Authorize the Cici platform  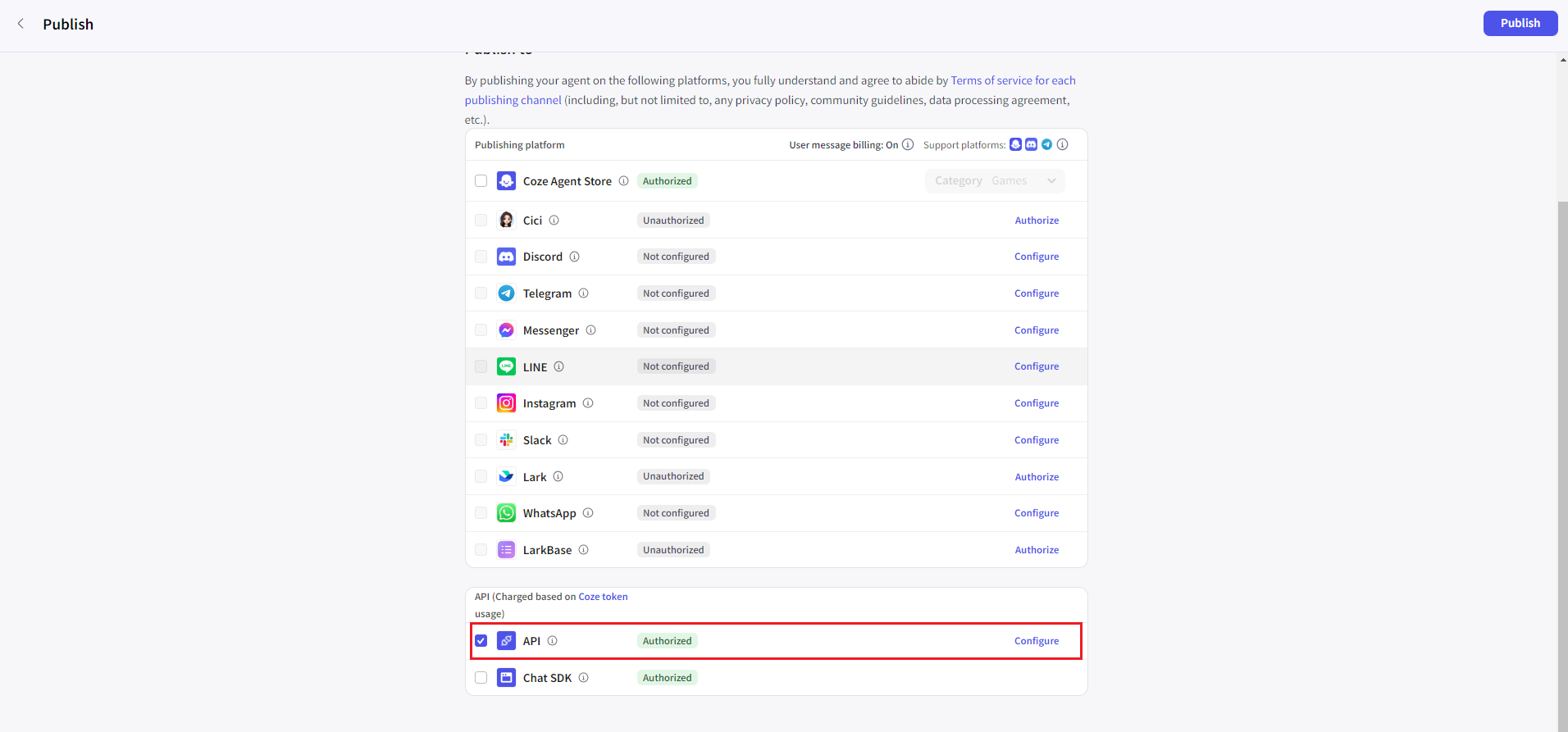tap(1037, 221)
